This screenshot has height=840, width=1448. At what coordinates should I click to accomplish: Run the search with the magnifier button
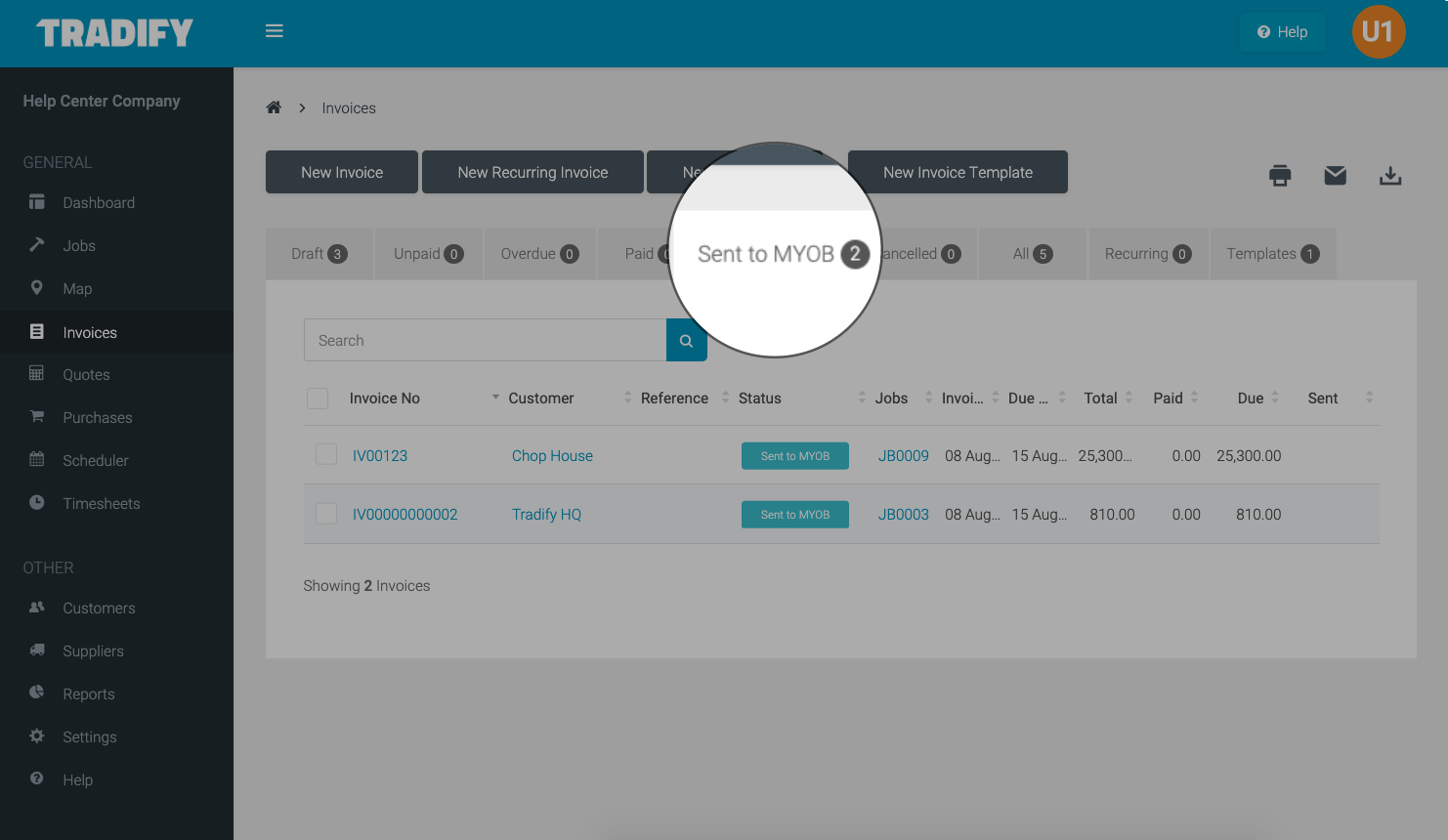pyautogui.click(x=687, y=340)
